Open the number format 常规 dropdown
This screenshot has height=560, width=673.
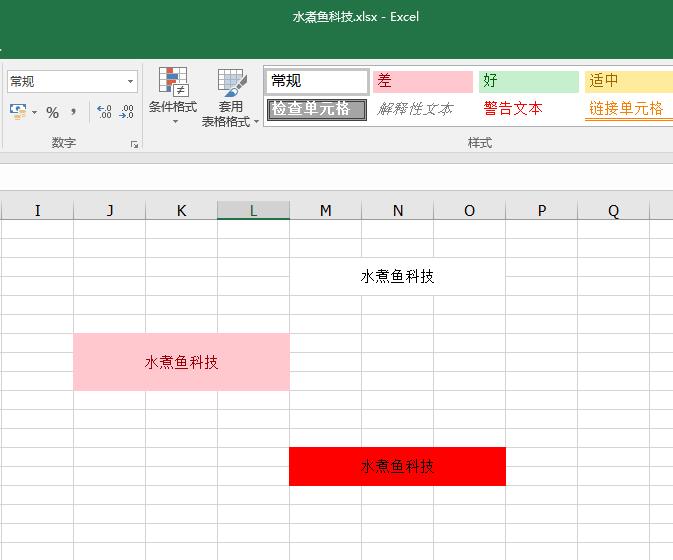[130, 82]
